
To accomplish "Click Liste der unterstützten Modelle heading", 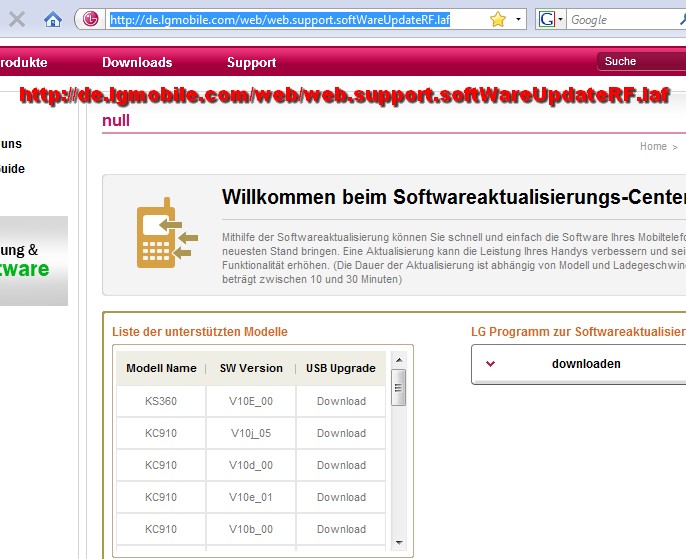I will pyautogui.click(x=200, y=332).
